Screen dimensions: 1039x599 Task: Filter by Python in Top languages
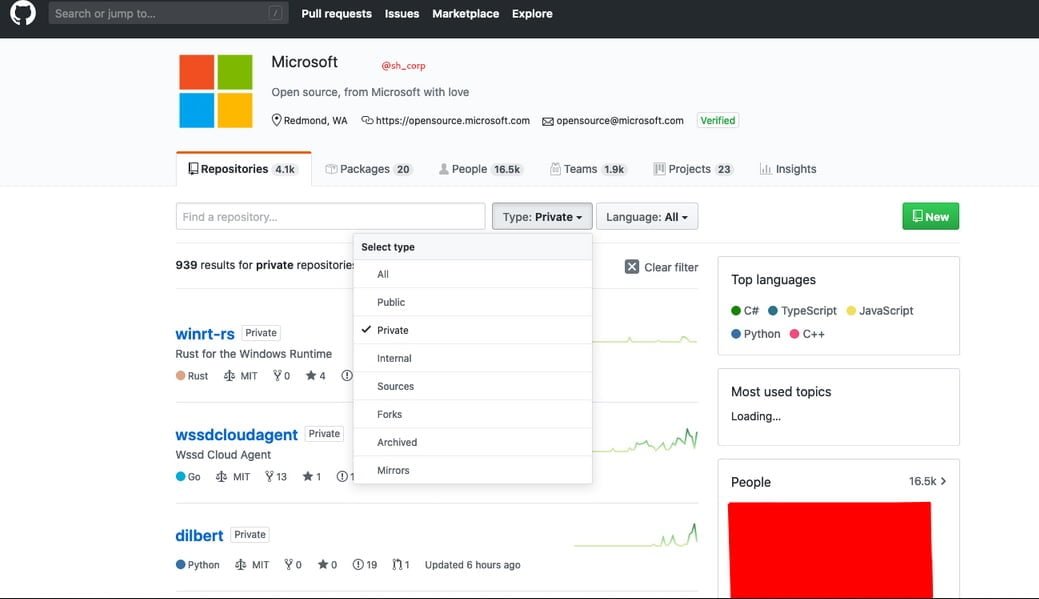click(x=755, y=334)
